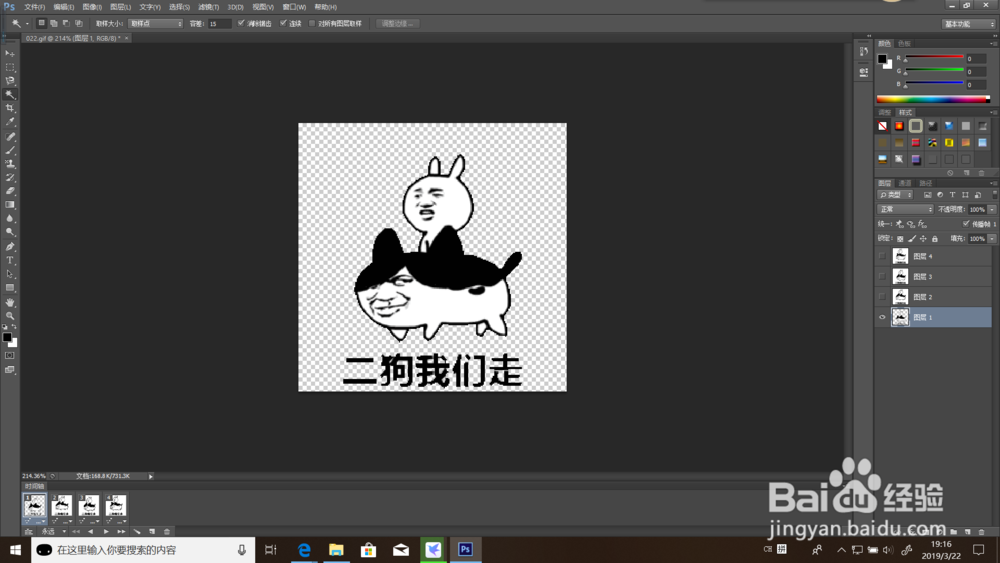The image size is (1000, 563).
Task: Click the tolerance input field
Action: click(x=219, y=24)
